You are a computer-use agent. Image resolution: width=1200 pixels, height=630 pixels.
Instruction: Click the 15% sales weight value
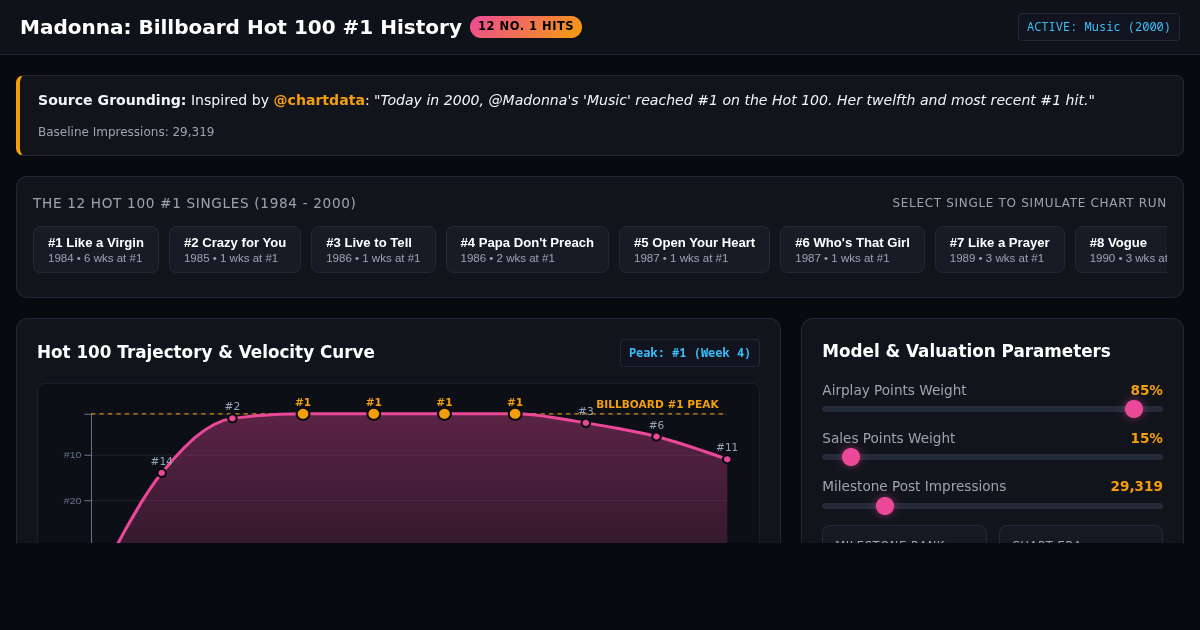(x=1146, y=438)
